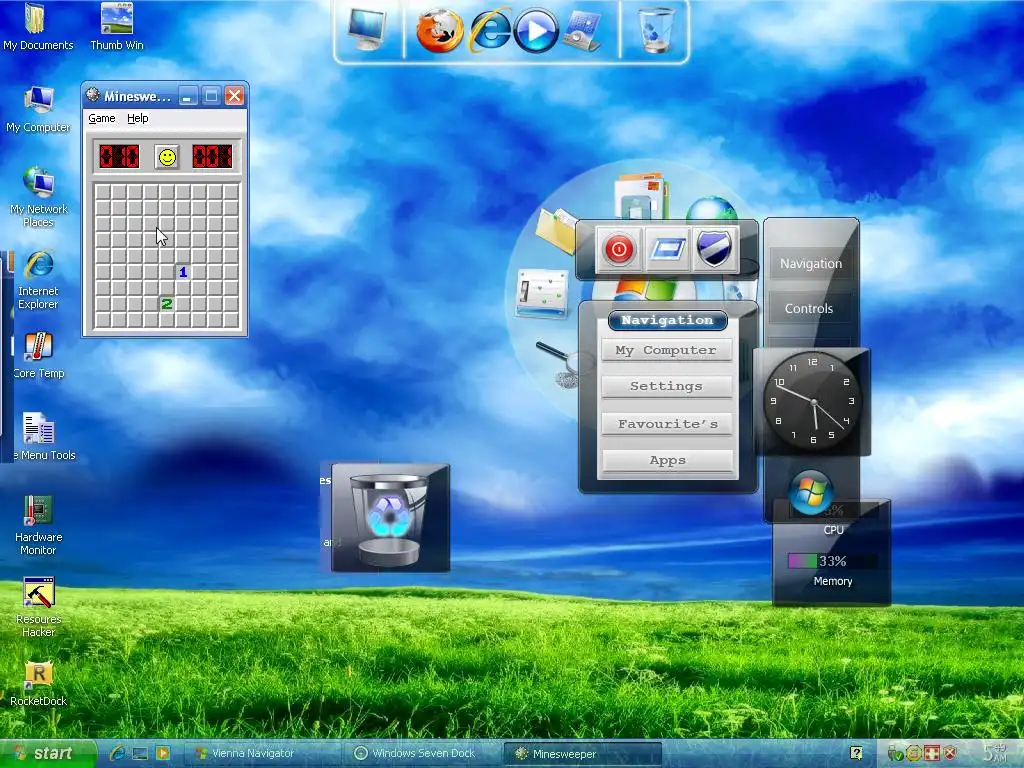
Task: Click the large recycle bin desktop widget
Action: click(x=390, y=518)
